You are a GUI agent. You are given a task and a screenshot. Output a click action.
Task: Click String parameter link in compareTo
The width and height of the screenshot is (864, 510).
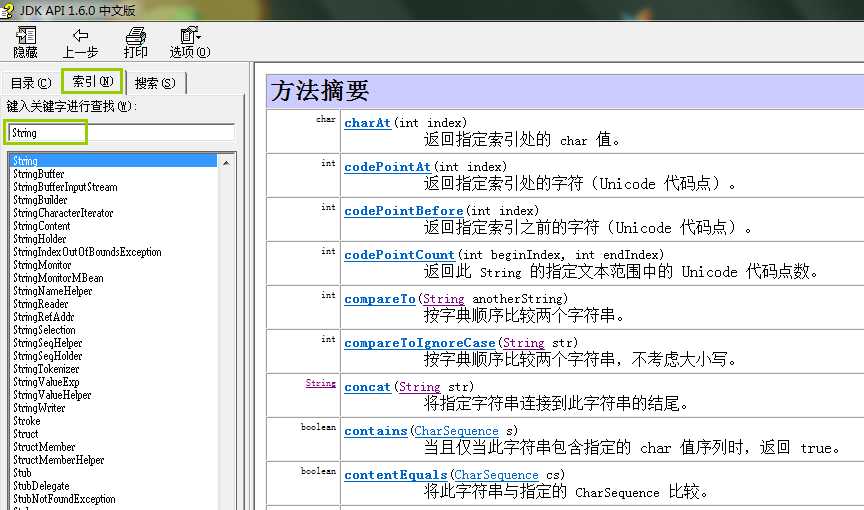tap(444, 299)
